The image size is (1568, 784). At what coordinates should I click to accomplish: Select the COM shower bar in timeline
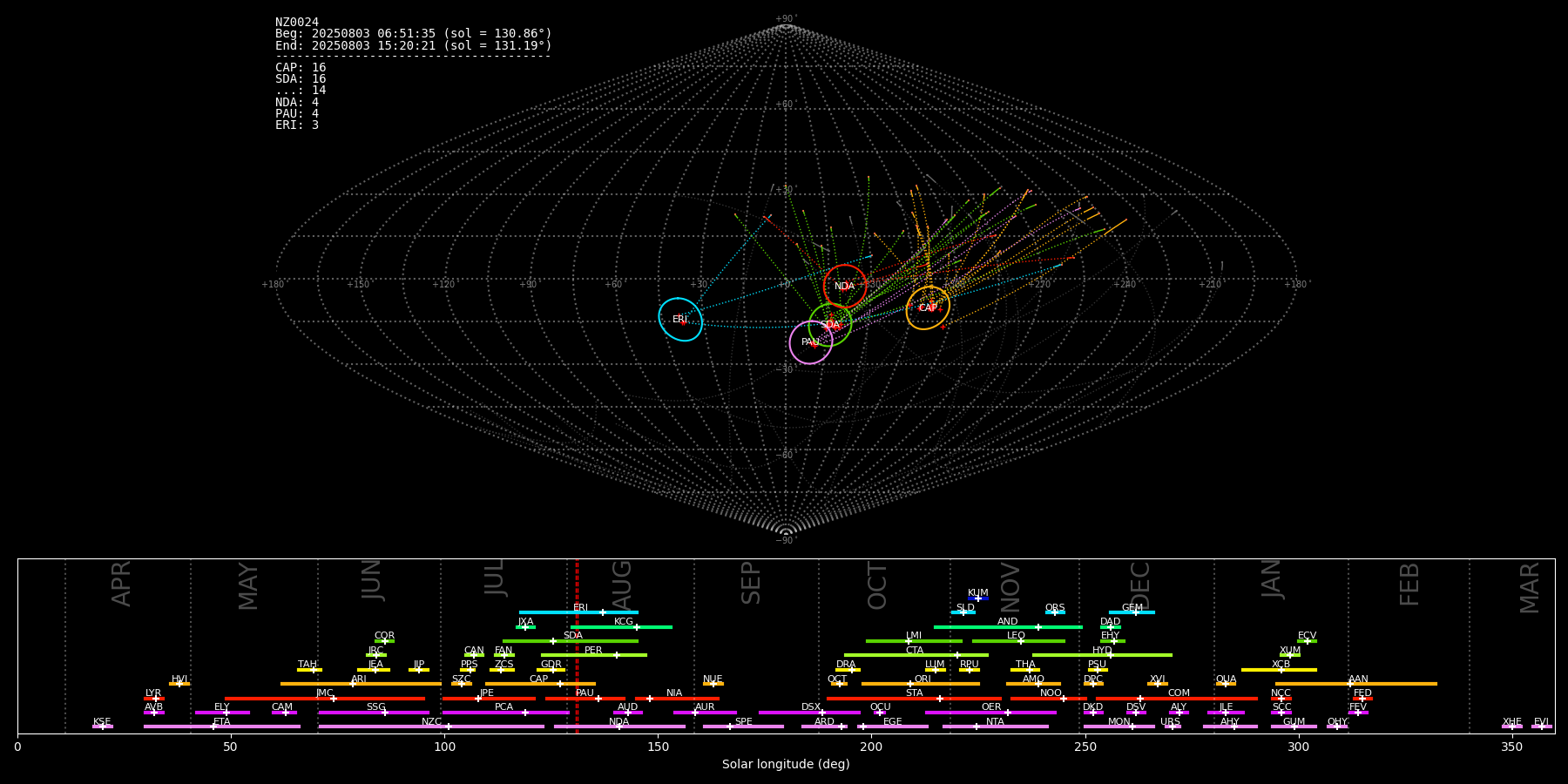1178,699
